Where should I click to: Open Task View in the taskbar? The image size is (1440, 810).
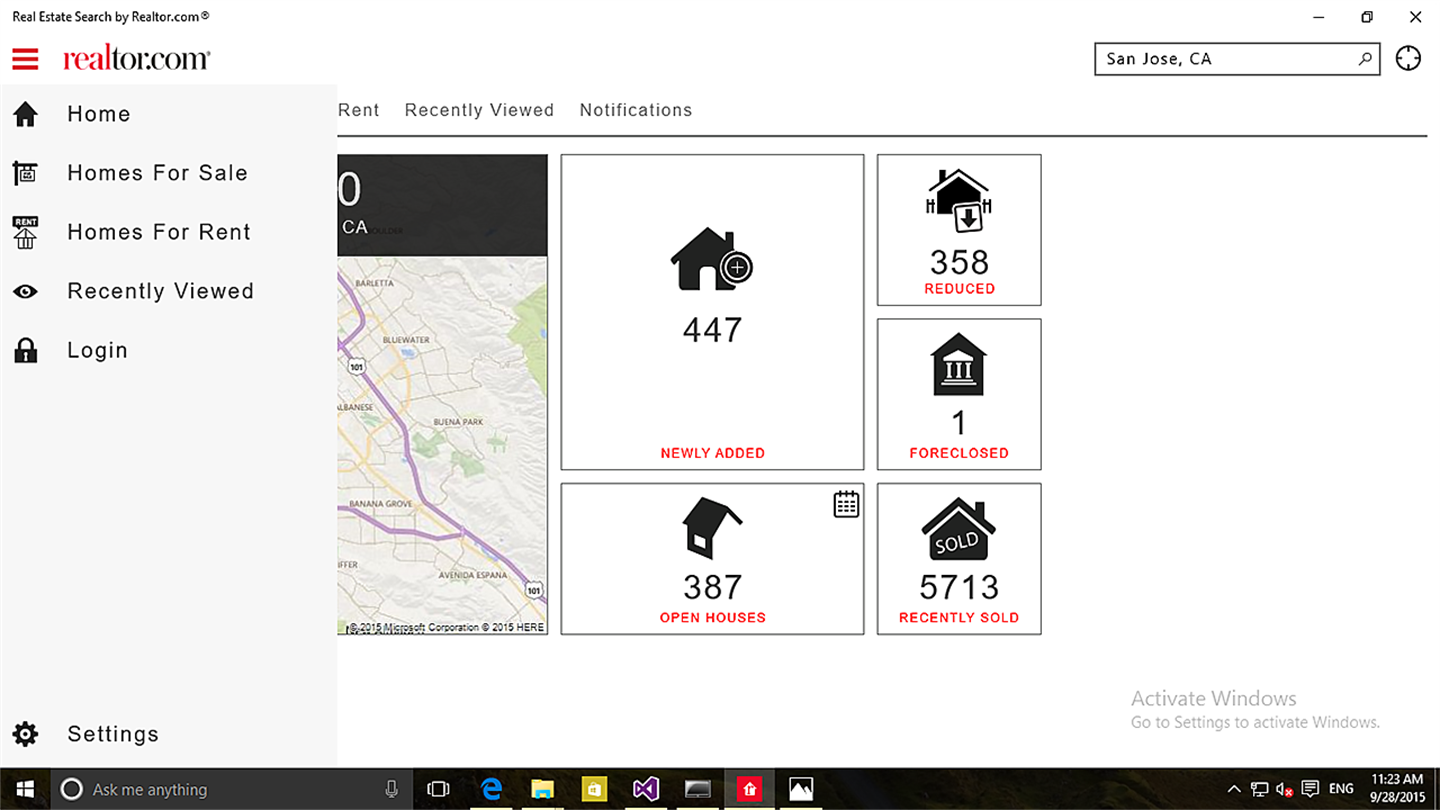coord(438,789)
